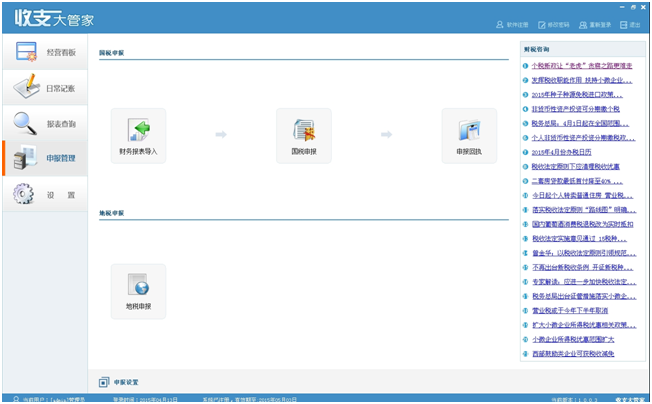Click the 国税申报 filing icon
This screenshot has height=404, width=652.
point(303,135)
